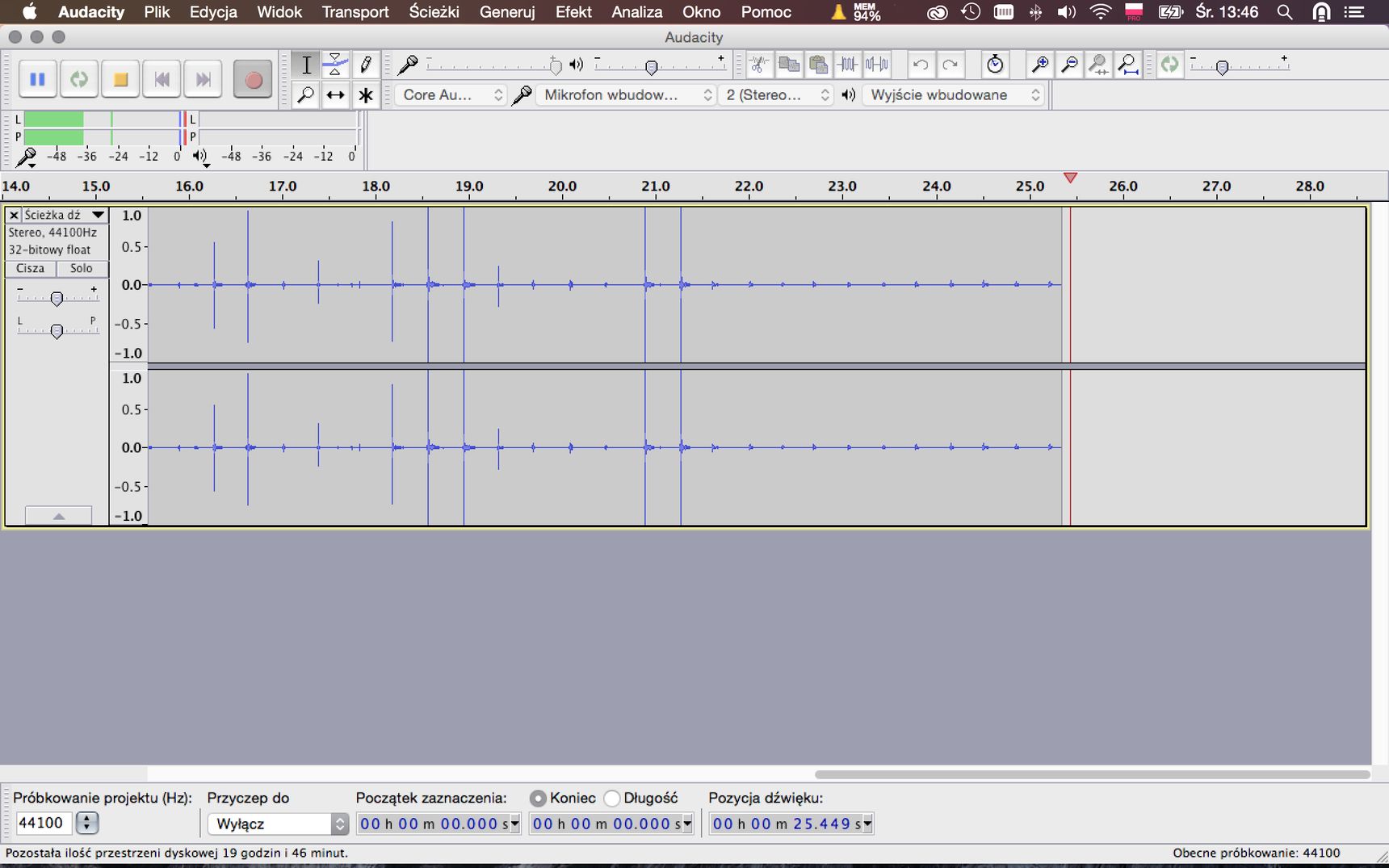Click the Redo arrow

click(950, 65)
